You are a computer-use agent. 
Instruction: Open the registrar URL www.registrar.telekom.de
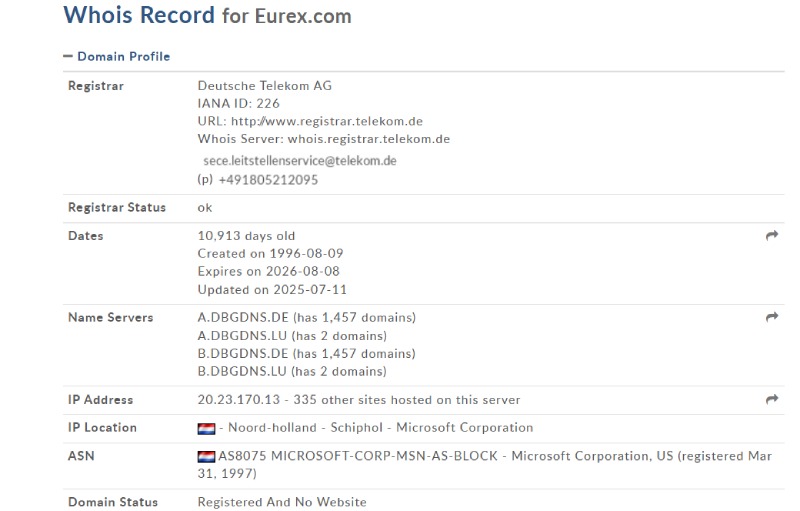click(x=327, y=121)
